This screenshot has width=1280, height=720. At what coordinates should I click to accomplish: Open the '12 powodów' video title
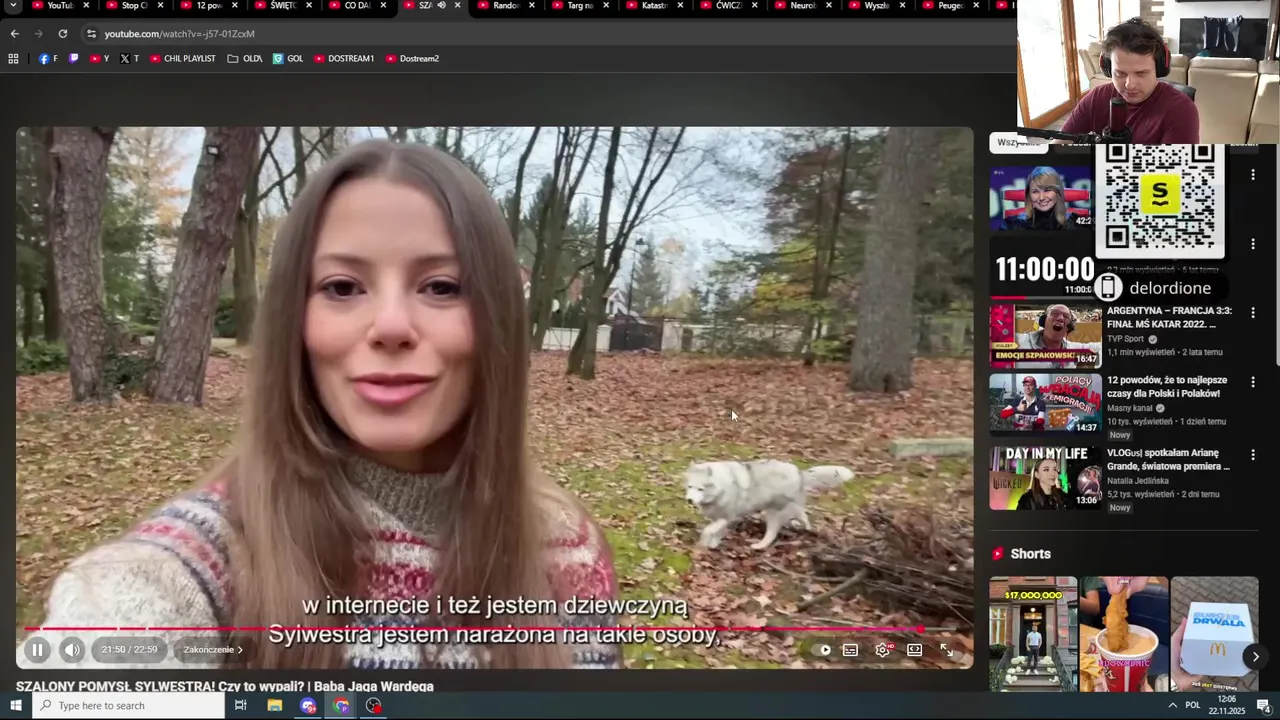tap(1166, 387)
